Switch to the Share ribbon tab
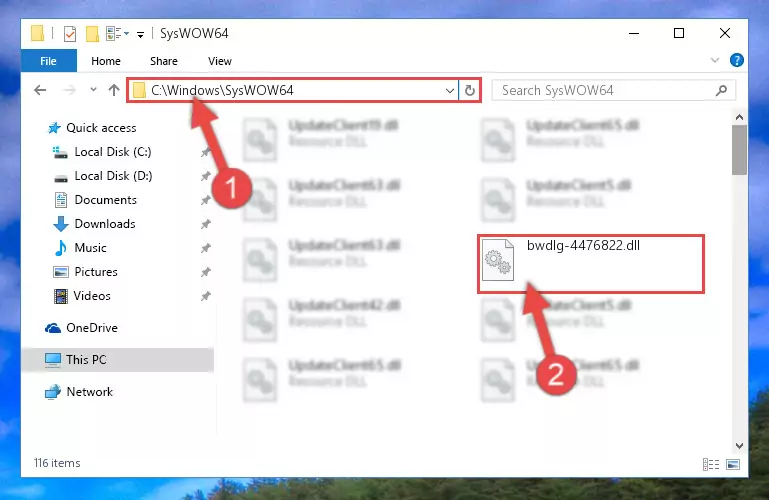Viewport: 769px width, 500px height. [164, 61]
